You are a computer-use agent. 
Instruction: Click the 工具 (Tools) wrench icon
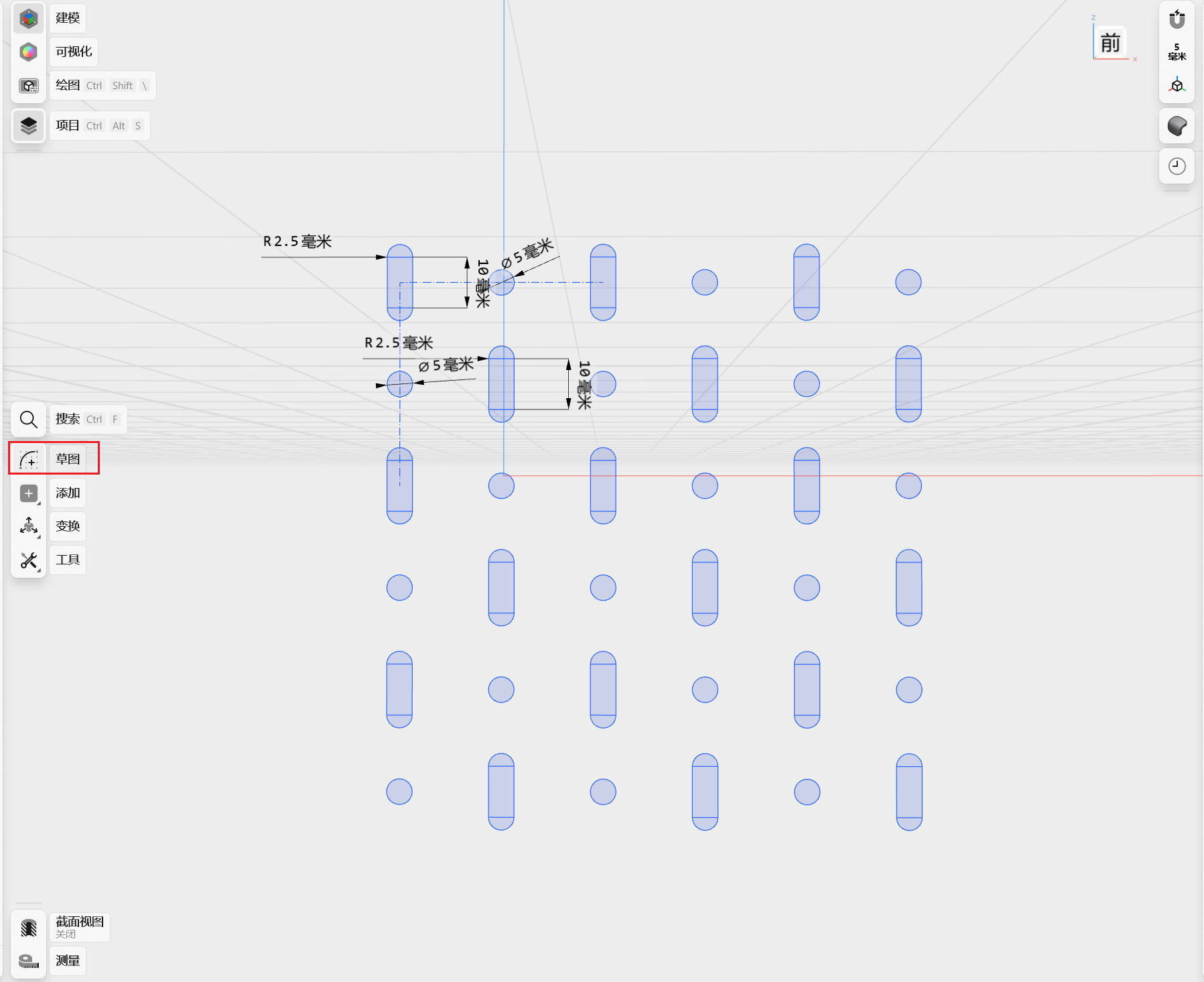coord(28,560)
